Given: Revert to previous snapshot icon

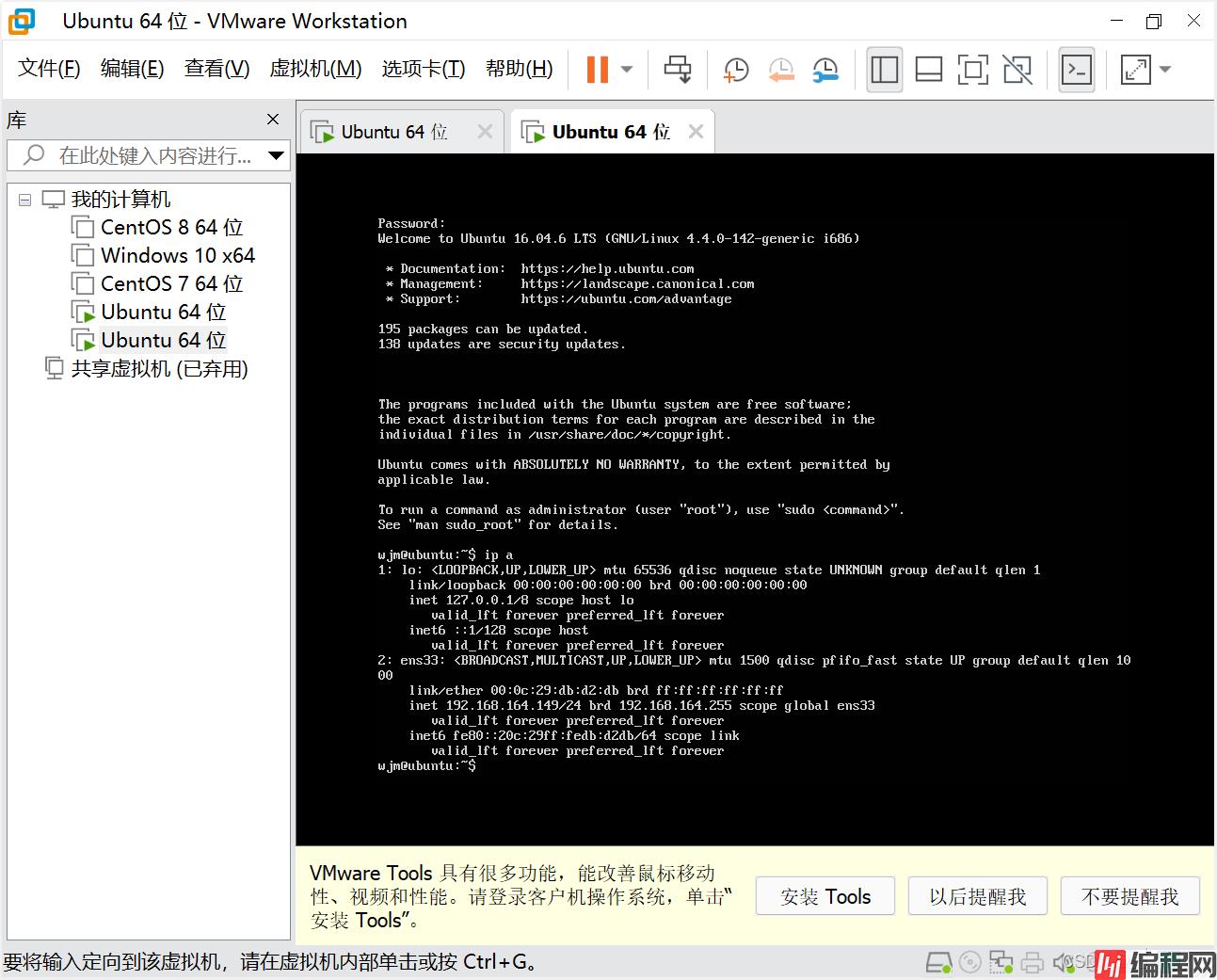Looking at the screenshot, I should (x=780, y=70).
